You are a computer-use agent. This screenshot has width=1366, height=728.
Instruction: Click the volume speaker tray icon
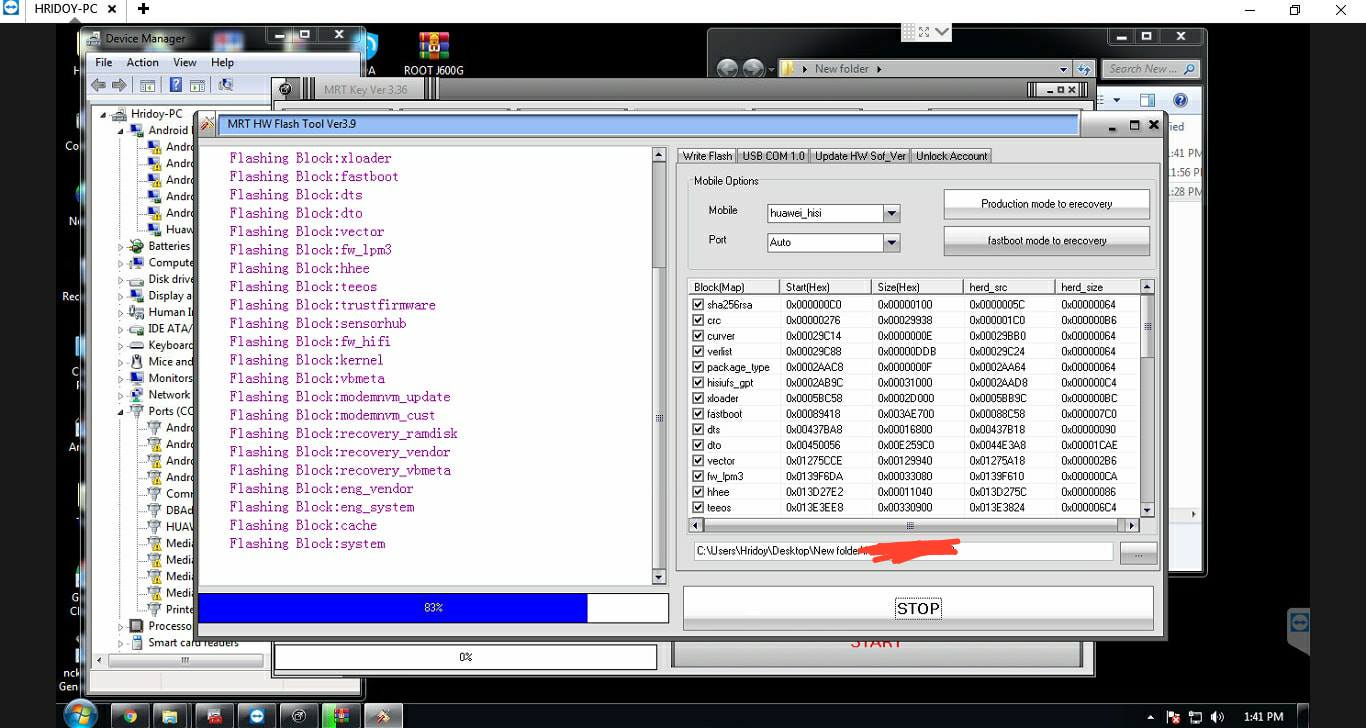(1216, 717)
